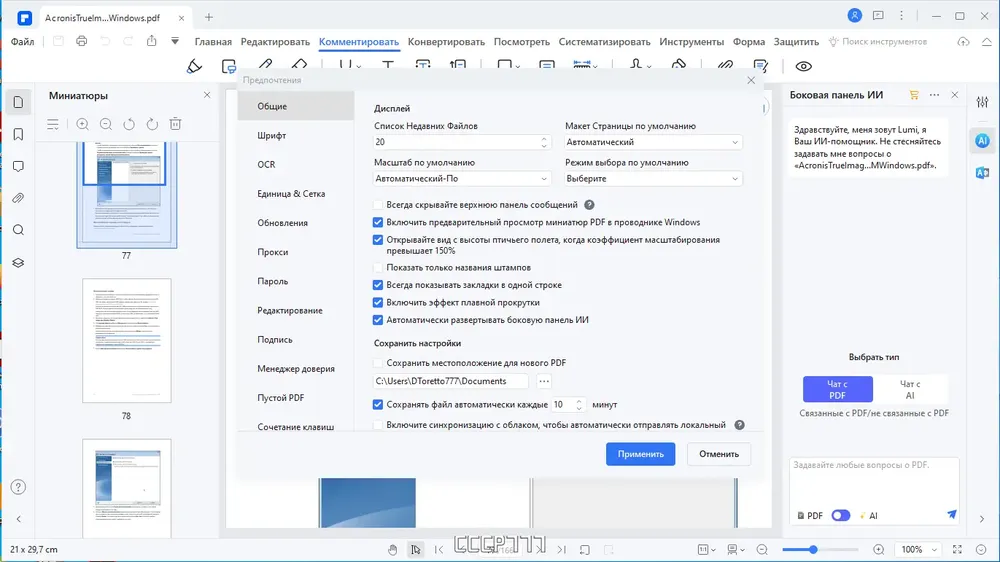Click the Отменить button
Screen dimensions: 1000x562
[719, 454]
